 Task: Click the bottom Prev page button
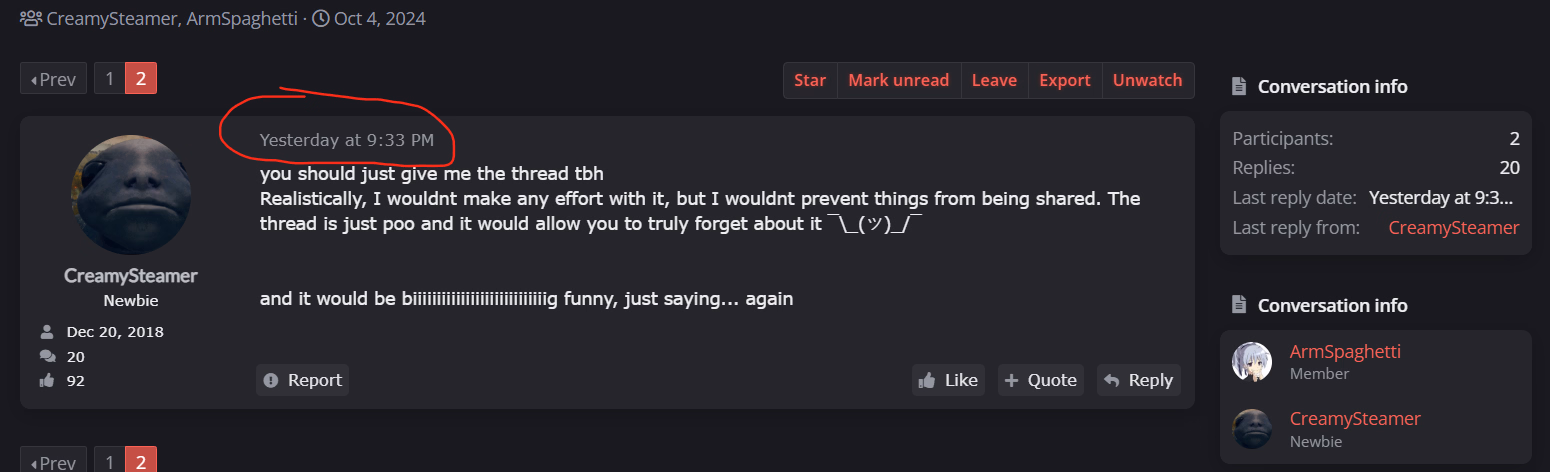tap(53, 463)
